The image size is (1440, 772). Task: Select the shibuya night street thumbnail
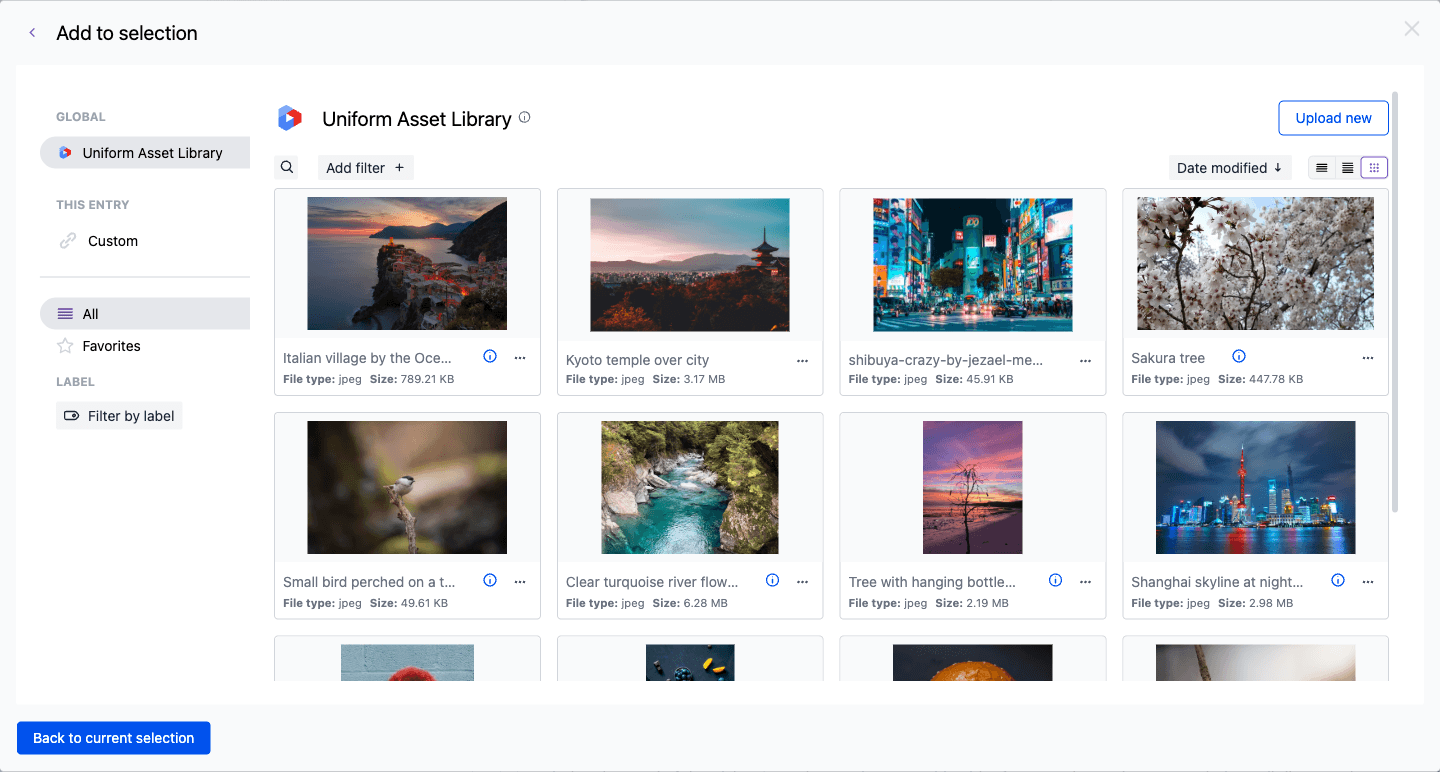[973, 265]
